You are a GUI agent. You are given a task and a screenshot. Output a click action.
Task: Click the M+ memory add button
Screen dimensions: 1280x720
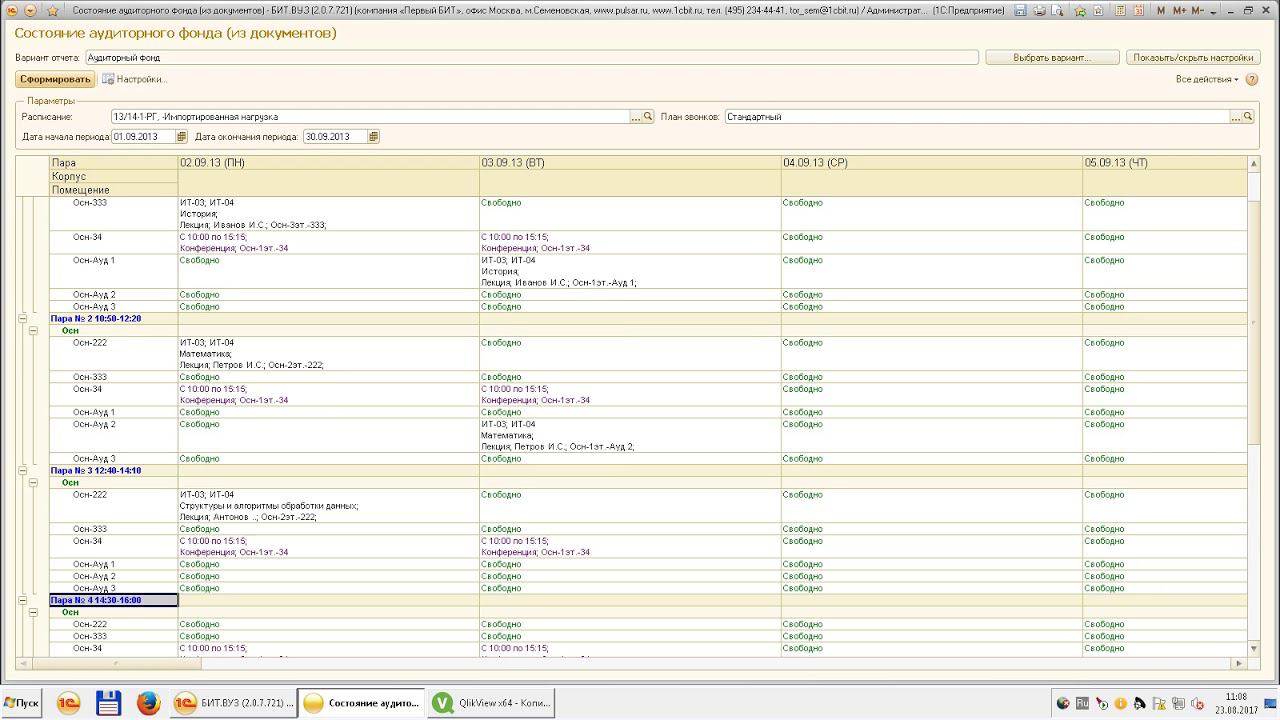pyautogui.click(x=1179, y=10)
